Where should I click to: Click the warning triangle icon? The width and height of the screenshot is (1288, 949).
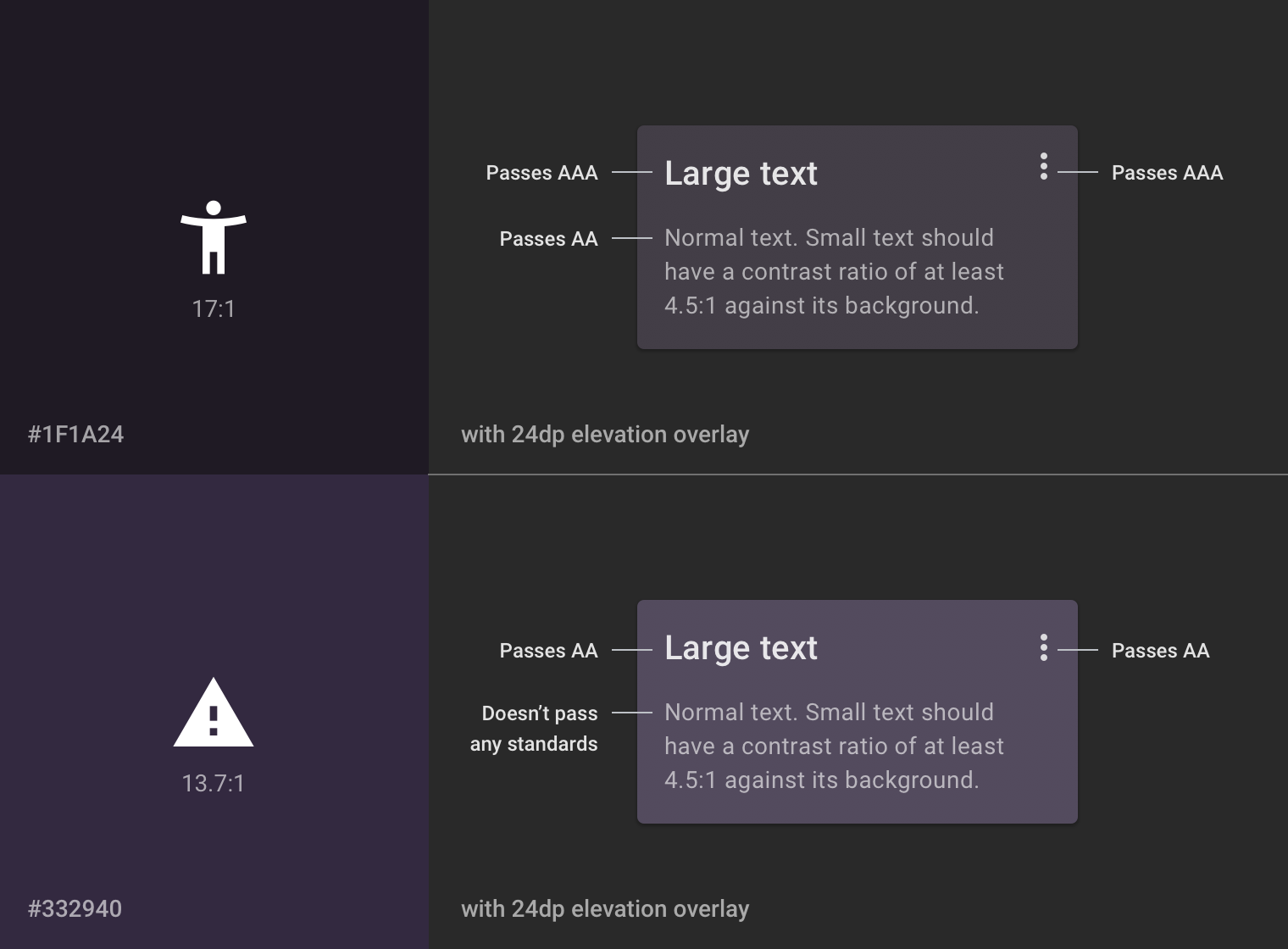(214, 713)
